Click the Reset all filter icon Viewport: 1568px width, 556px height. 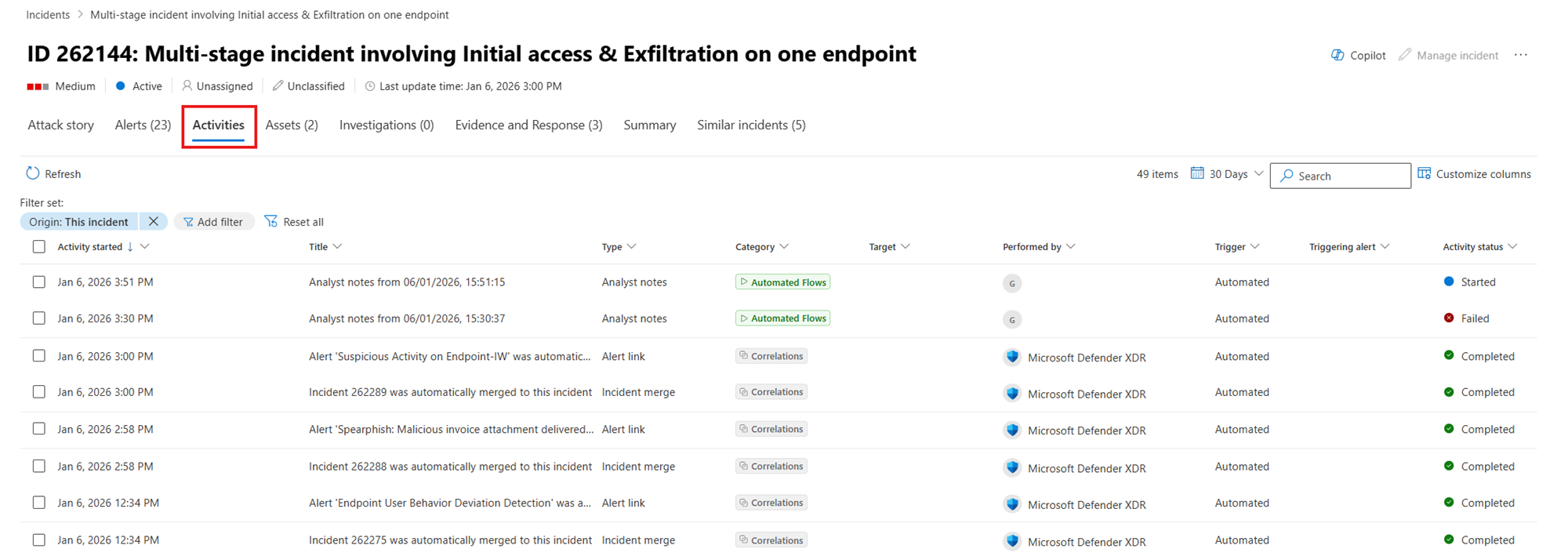click(x=271, y=222)
